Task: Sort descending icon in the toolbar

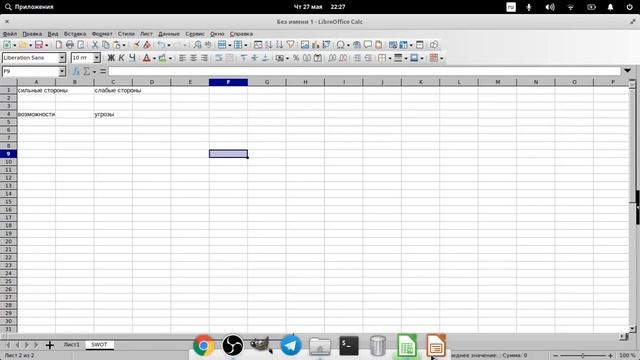Action: point(279,44)
